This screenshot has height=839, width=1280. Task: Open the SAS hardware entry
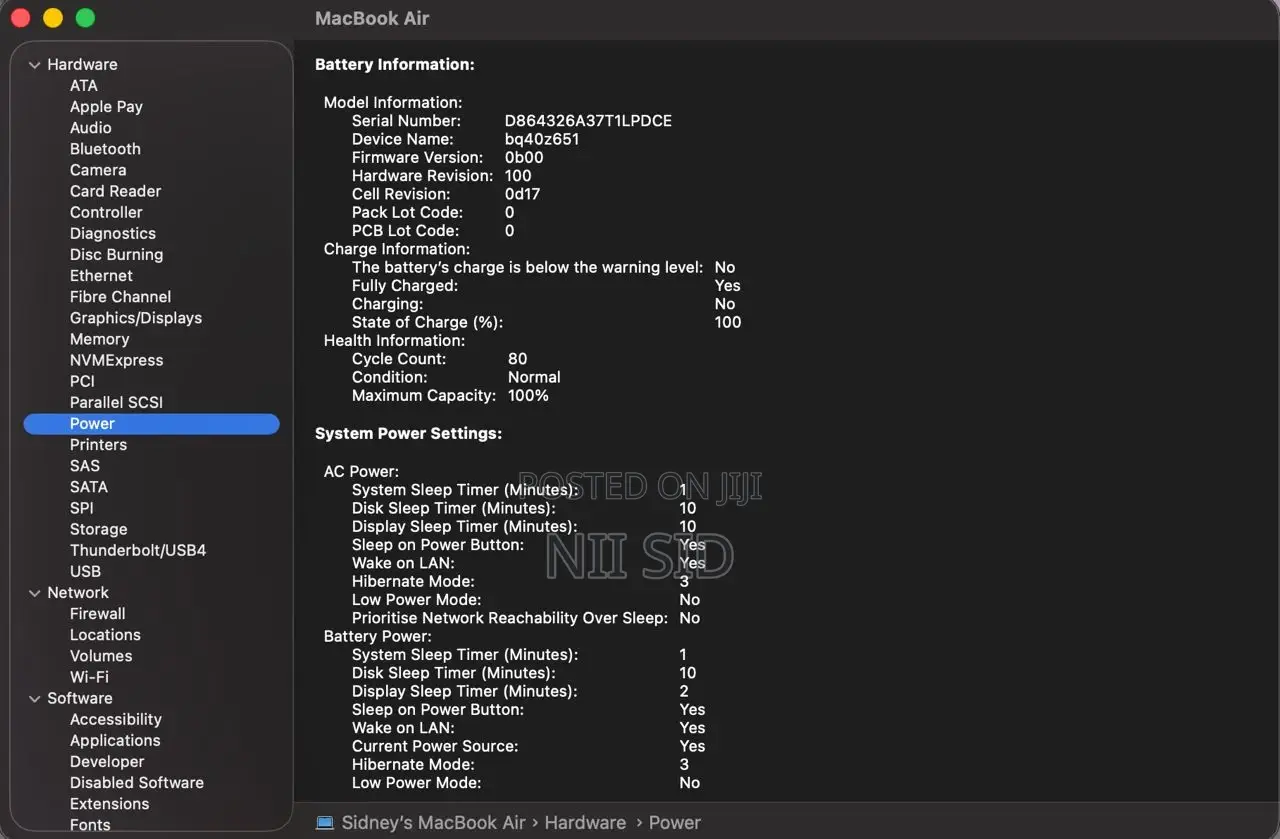[x=85, y=466]
